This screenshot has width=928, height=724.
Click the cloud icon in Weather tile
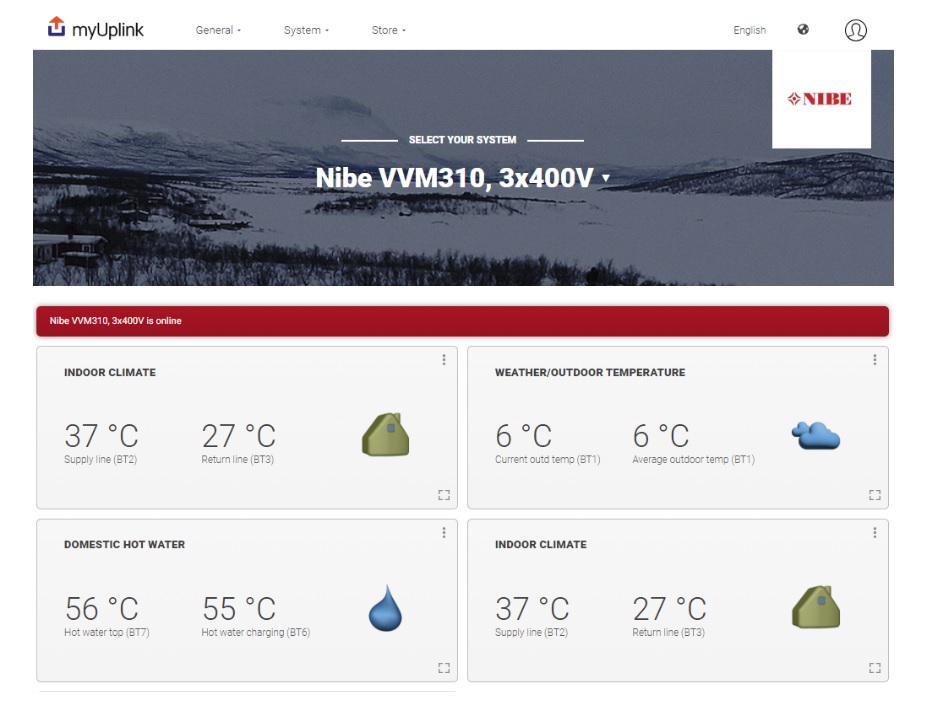pyautogui.click(x=815, y=436)
